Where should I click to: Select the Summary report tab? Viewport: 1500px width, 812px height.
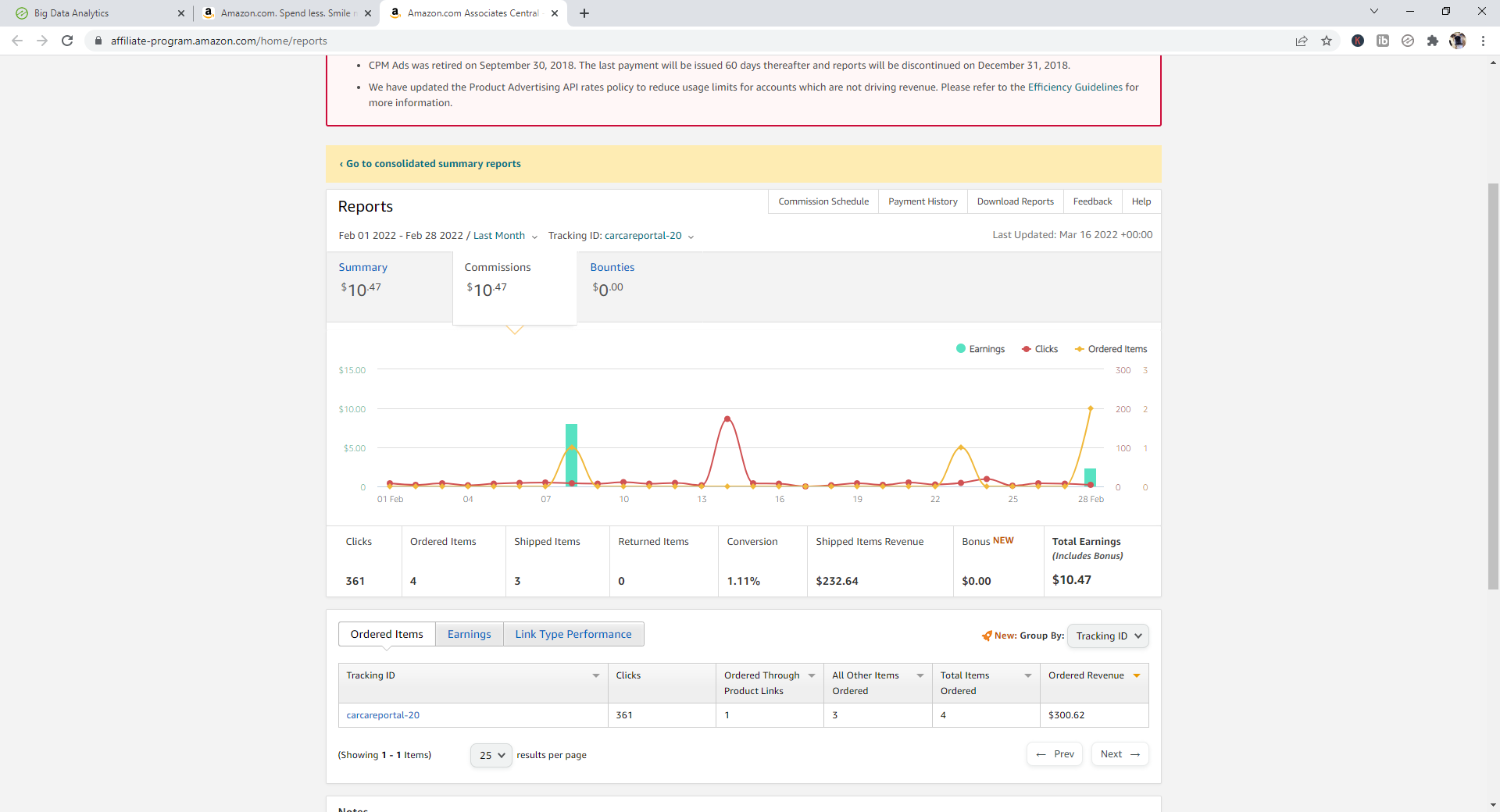(389, 287)
